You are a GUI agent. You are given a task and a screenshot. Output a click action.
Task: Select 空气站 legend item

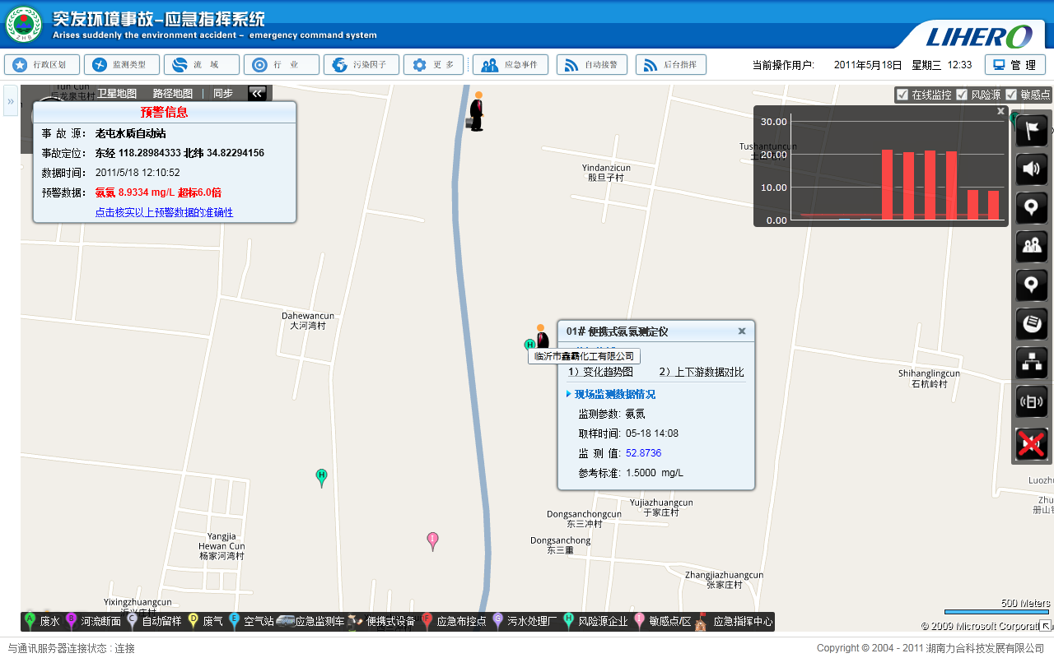(x=251, y=622)
